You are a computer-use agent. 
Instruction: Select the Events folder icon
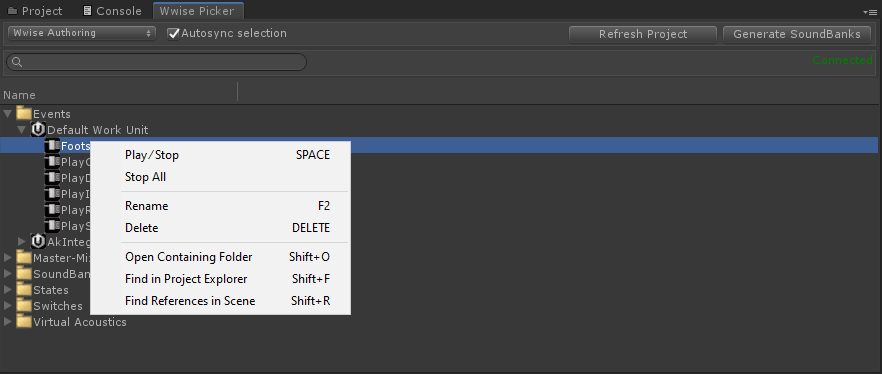[24, 114]
